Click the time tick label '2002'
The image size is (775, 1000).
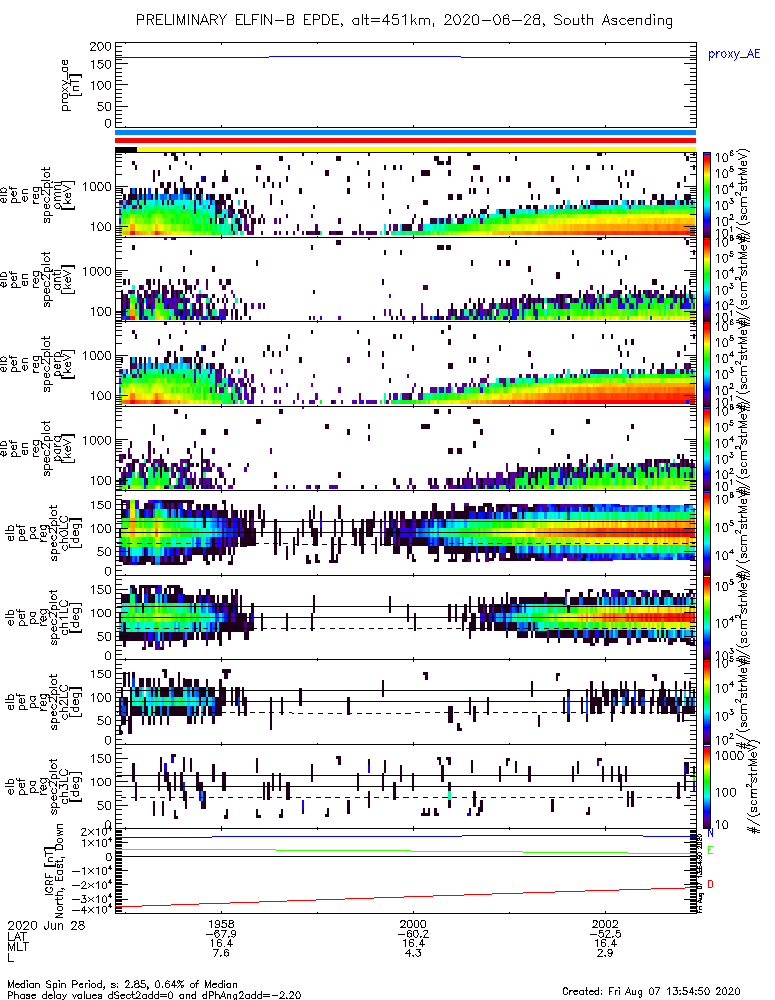tap(605, 924)
